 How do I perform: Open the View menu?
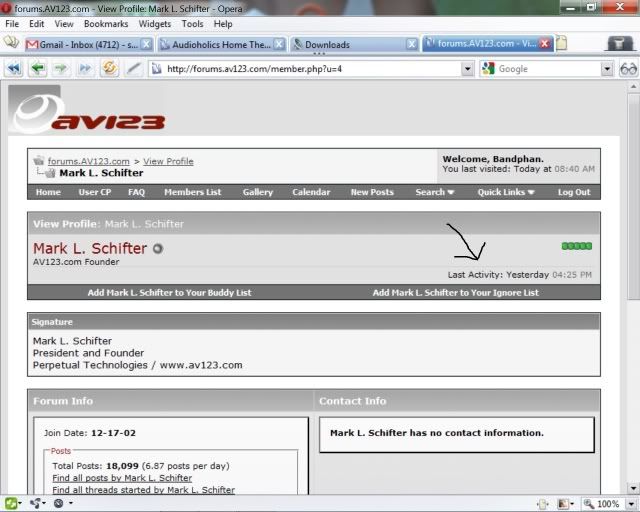click(64, 24)
